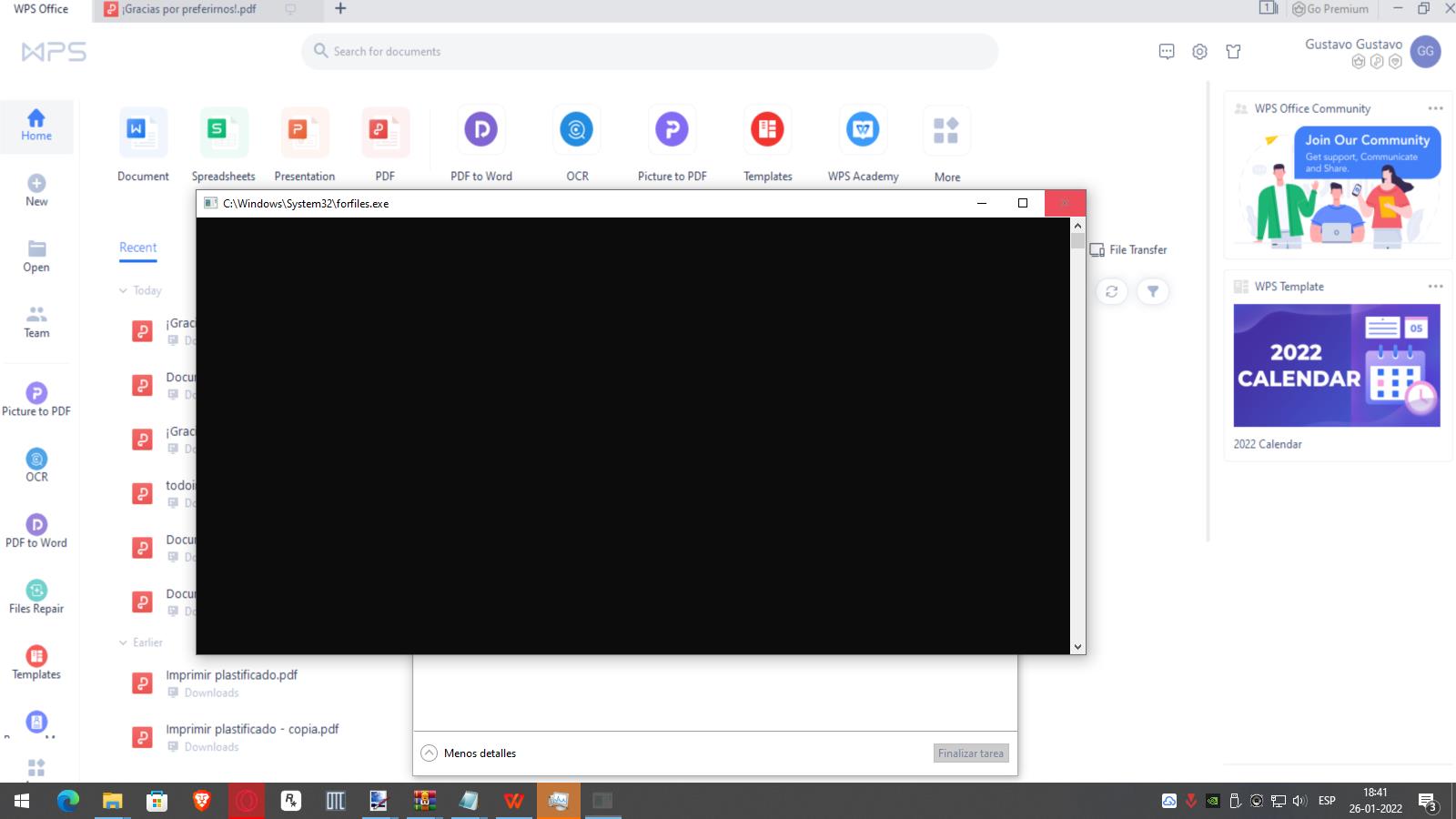The height and width of the screenshot is (819, 1456).
Task: Open Files Repair in sidebar
Action: click(x=36, y=597)
